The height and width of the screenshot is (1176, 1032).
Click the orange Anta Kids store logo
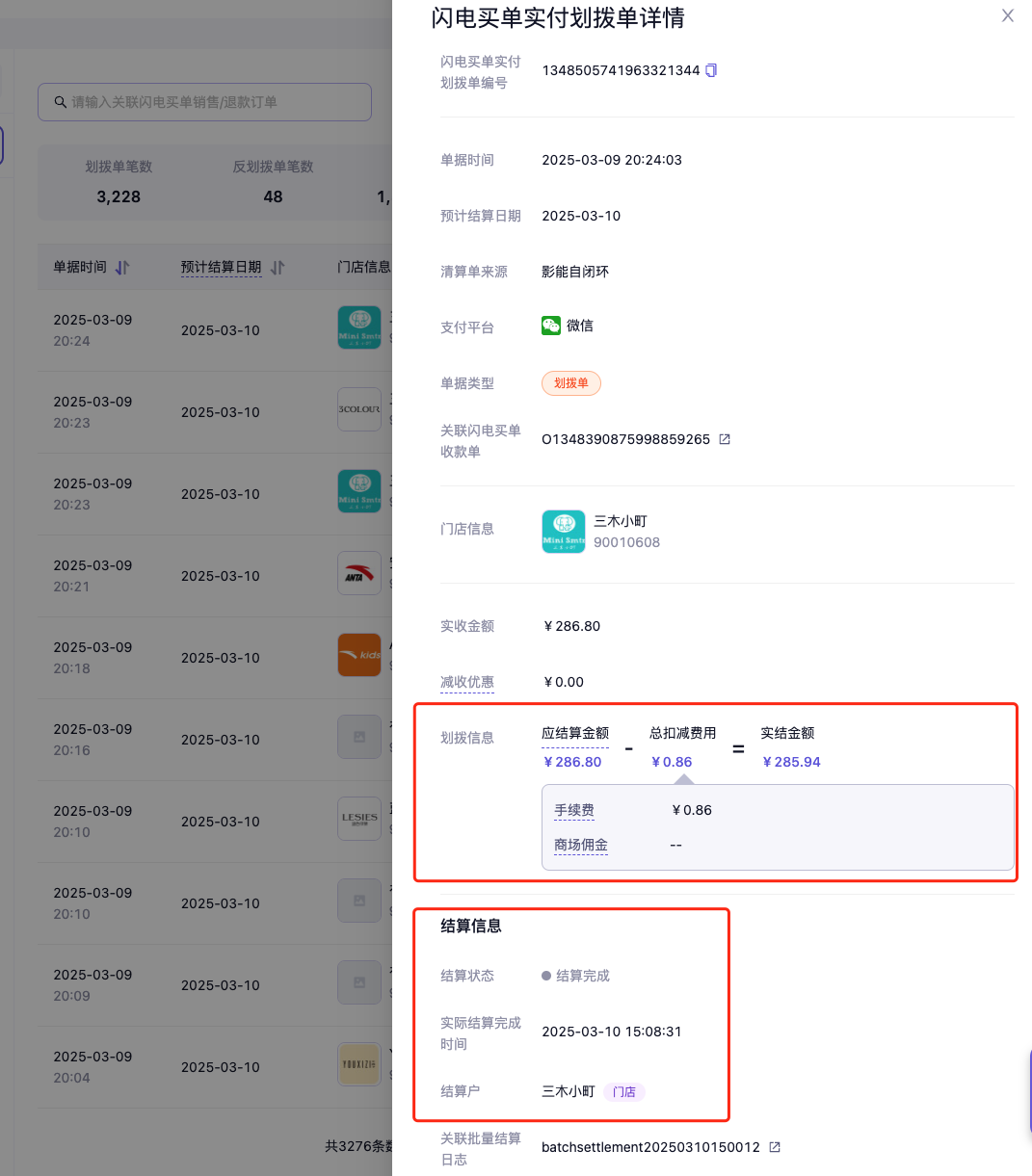point(359,656)
